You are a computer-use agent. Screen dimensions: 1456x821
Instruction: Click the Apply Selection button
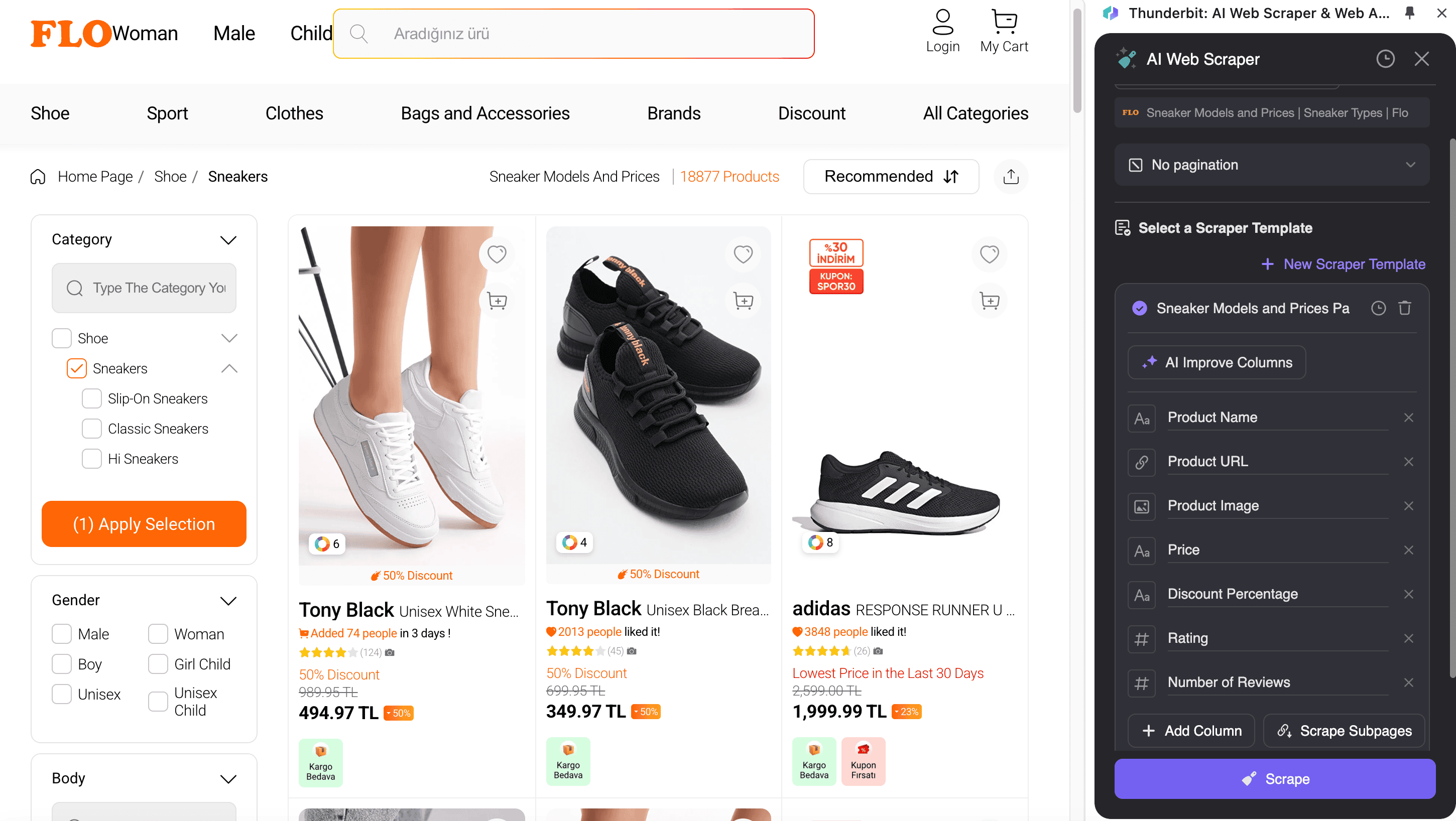(x=144, y=524)
